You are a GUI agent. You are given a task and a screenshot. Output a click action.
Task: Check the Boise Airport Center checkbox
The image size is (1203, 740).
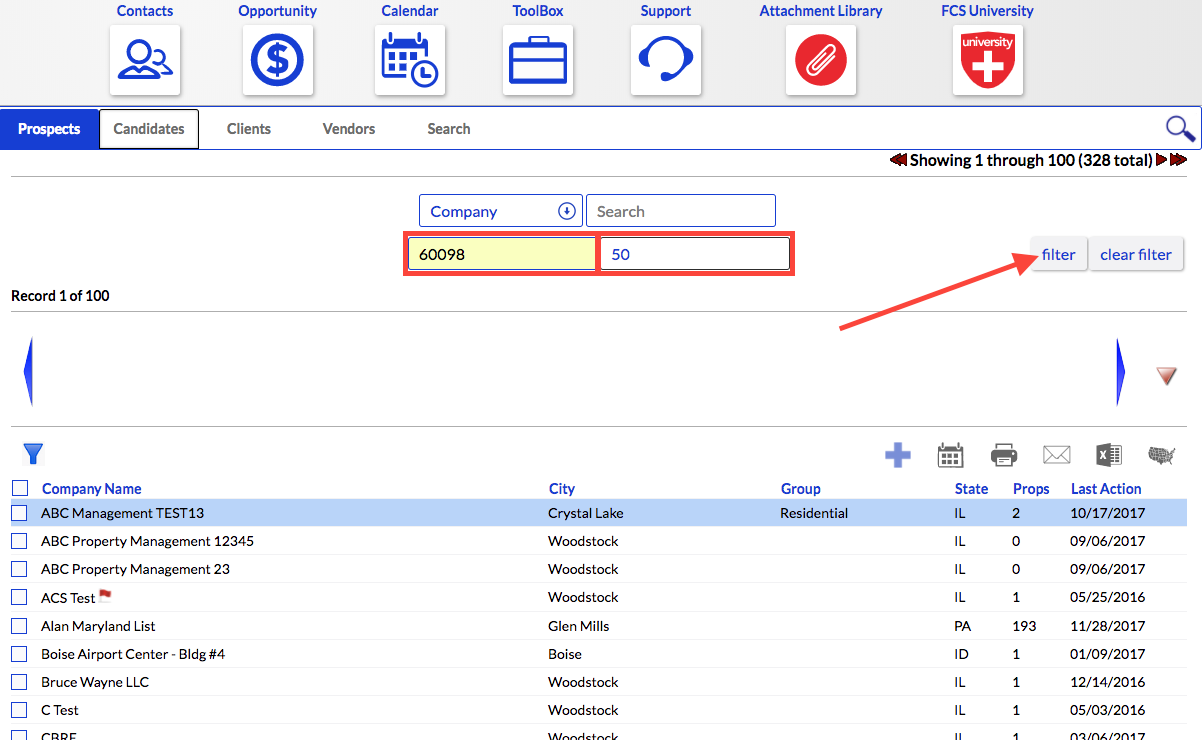pyautogui.click(x=20, y=654)
